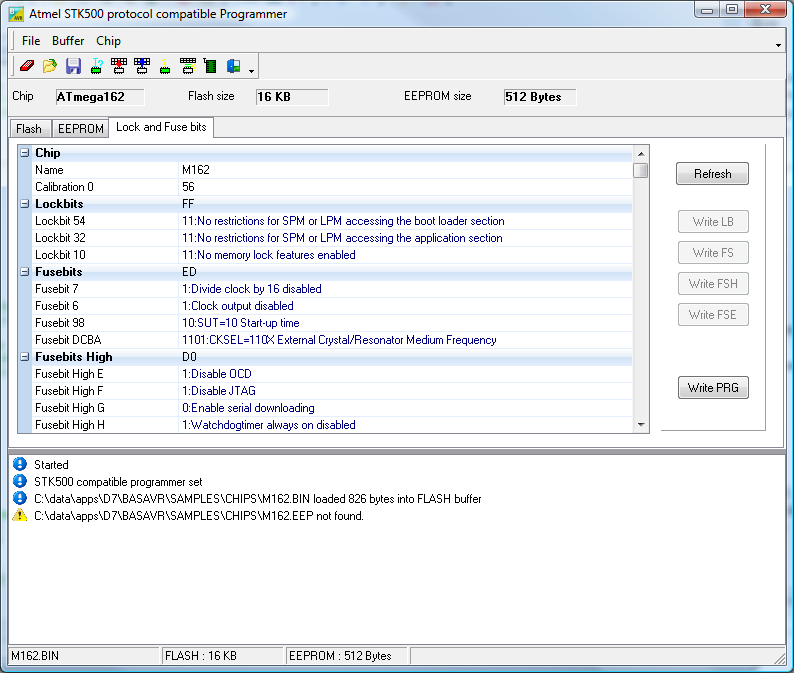Click 'M162.BIN' in the status bar
Image resolution: width=794 pixels, height=673 pixels.
(x=84, y=656)
